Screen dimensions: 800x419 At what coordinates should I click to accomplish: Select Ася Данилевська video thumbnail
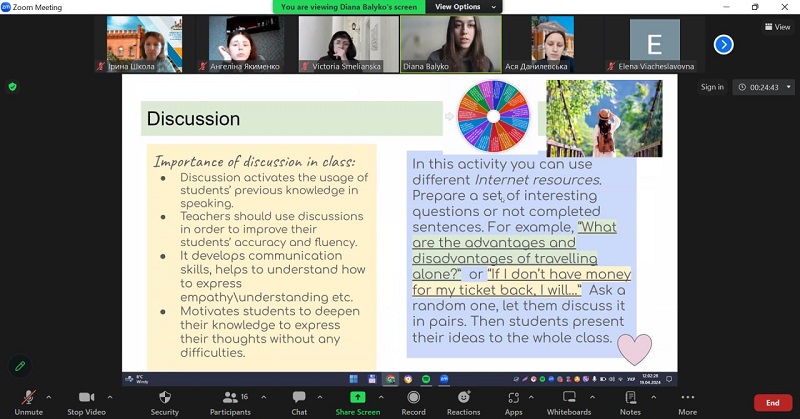(x=553, y=44)
